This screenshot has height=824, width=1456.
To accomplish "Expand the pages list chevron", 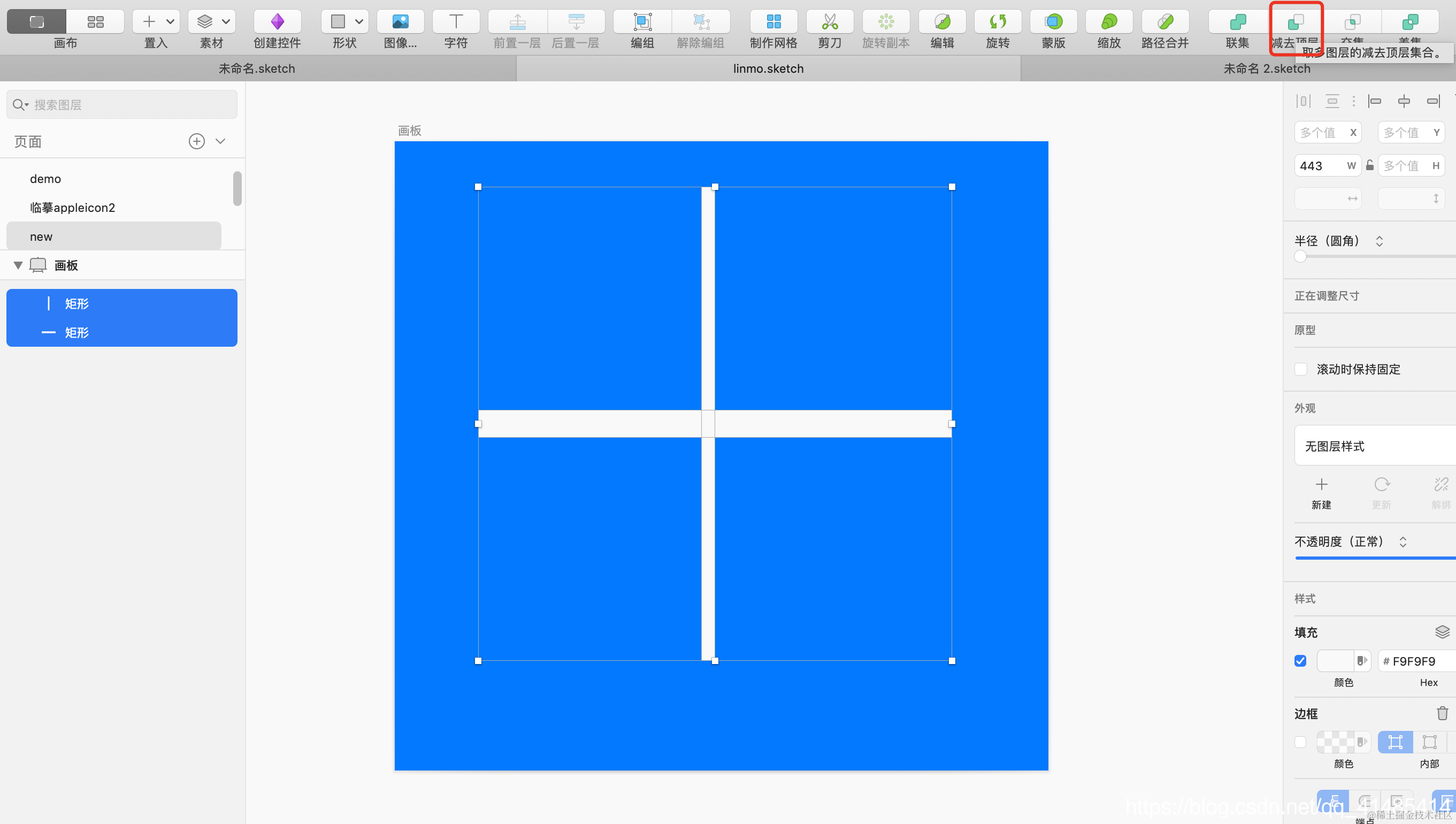I will click(x=220, y=141).
